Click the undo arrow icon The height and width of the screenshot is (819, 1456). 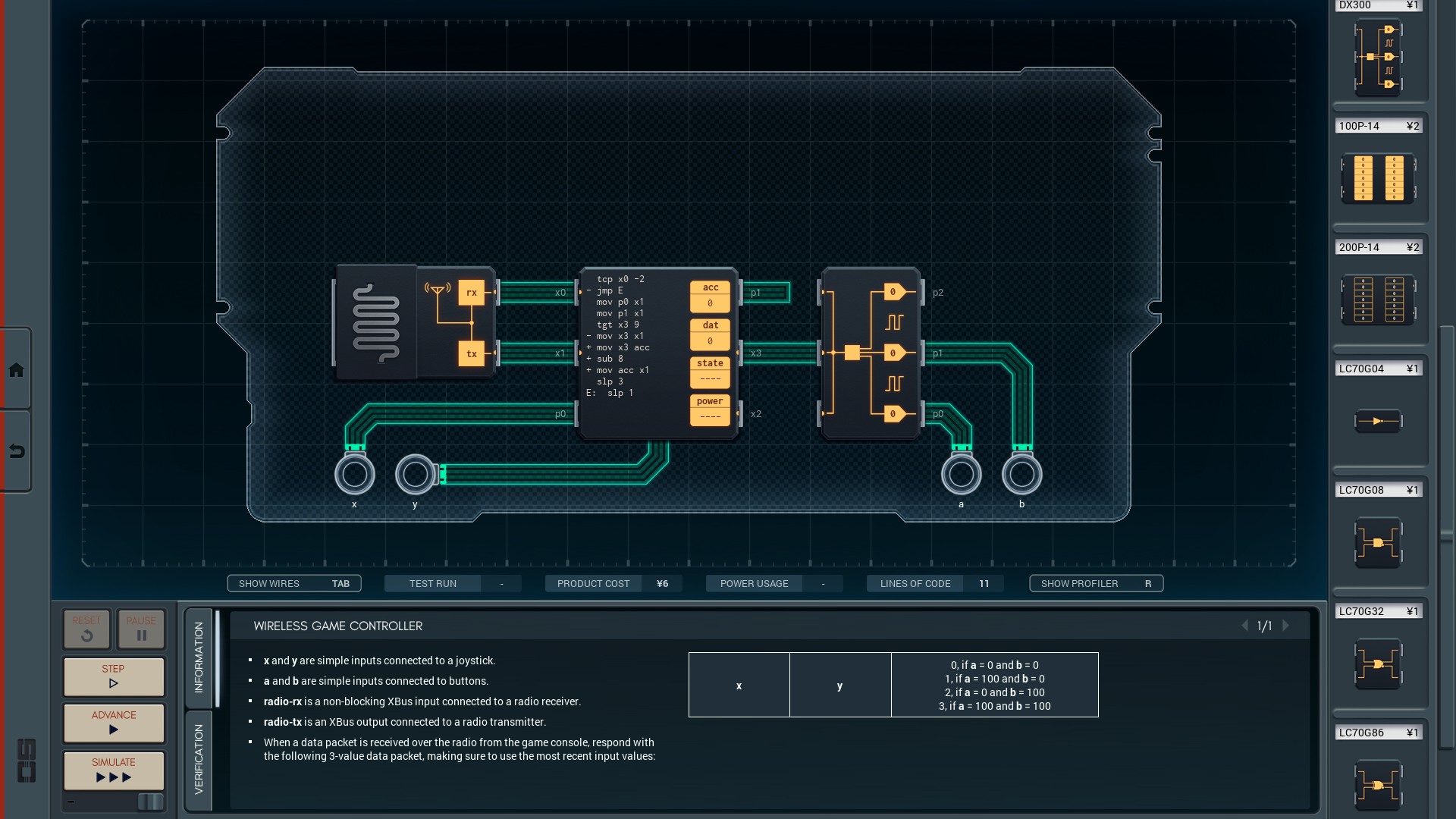(x=16, y=451)
